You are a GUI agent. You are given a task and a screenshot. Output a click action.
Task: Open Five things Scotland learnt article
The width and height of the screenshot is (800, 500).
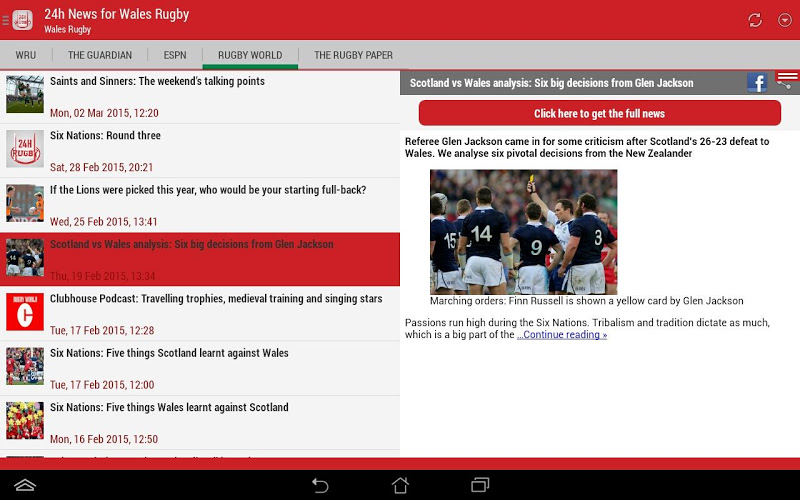click(x=200, y=368)
